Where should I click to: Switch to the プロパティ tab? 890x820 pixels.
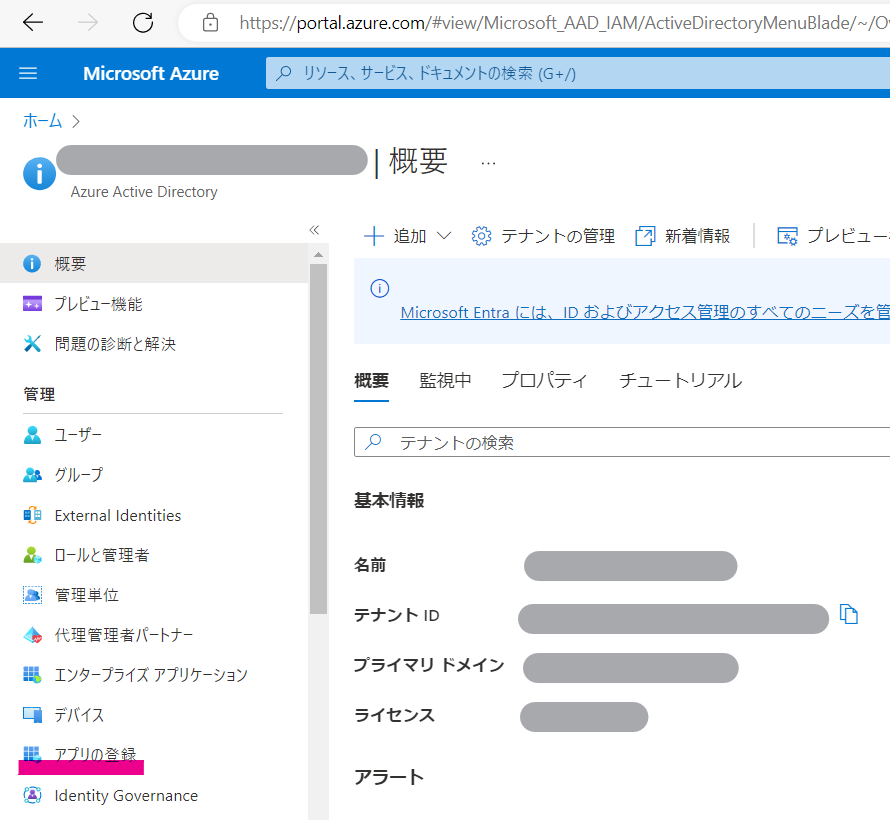coord(544,380)
